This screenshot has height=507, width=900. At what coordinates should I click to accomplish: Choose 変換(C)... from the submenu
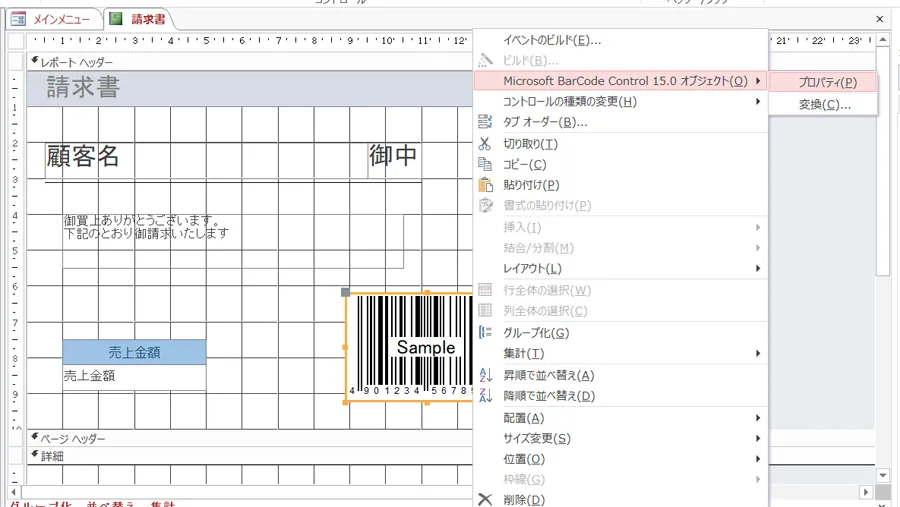824,104
